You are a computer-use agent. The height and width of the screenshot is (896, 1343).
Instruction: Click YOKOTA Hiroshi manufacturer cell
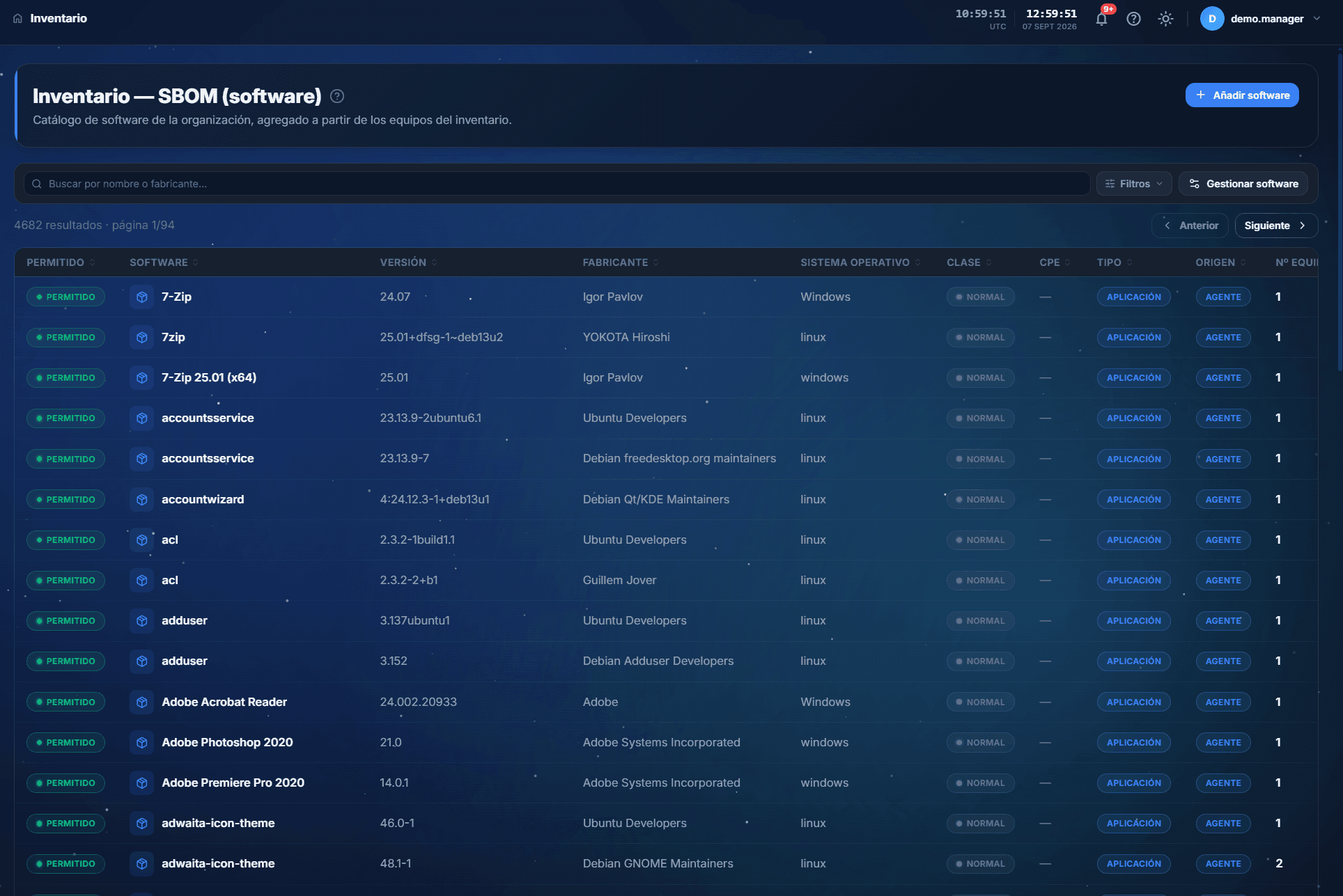pyautogui.click(x=626, y=337)
